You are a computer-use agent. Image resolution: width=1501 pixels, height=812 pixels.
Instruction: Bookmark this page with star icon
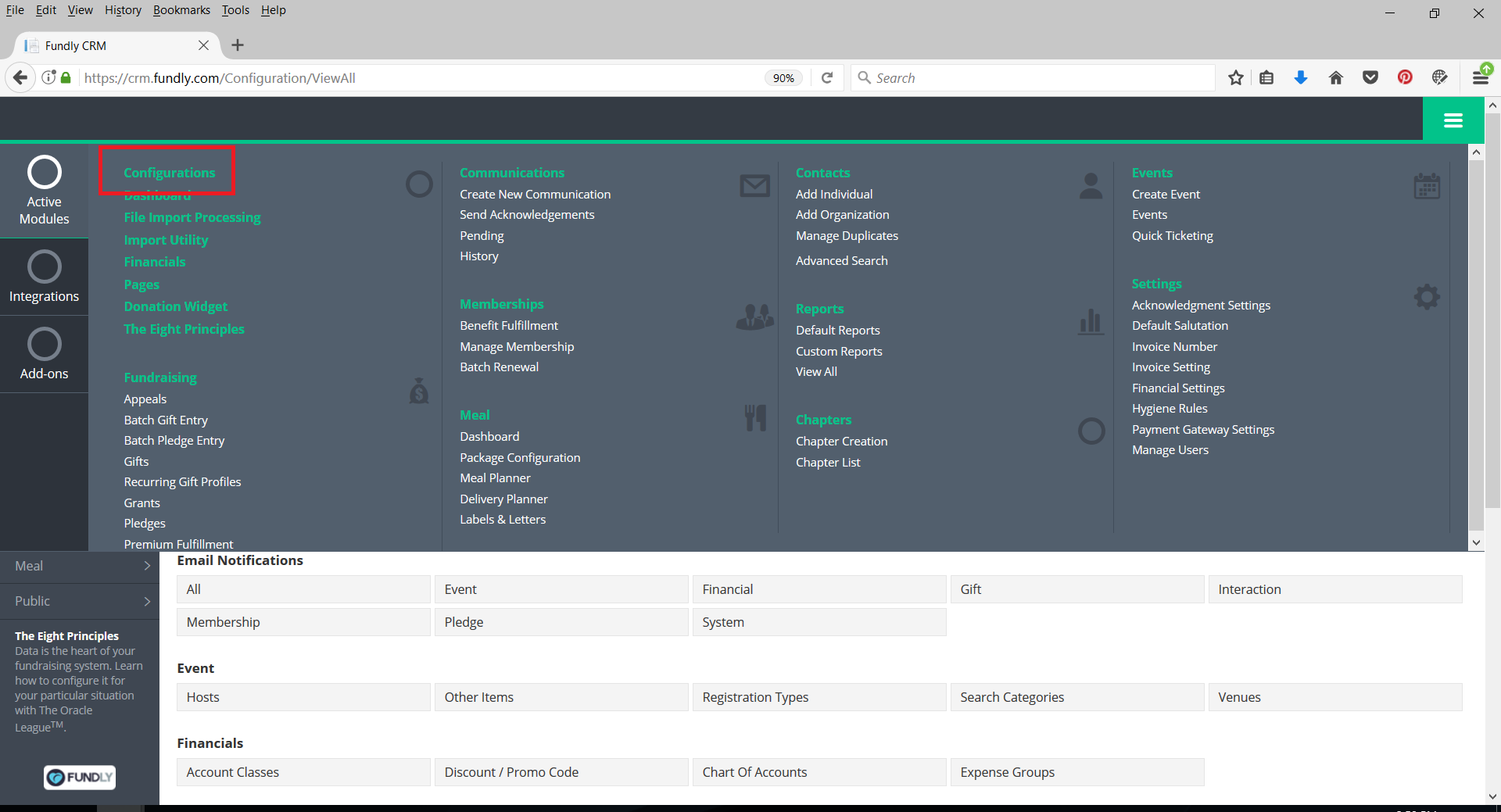point(1235,77)
